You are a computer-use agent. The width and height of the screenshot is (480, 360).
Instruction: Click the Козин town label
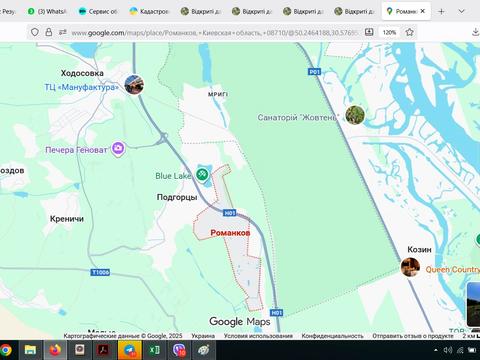tap(419, 250)
